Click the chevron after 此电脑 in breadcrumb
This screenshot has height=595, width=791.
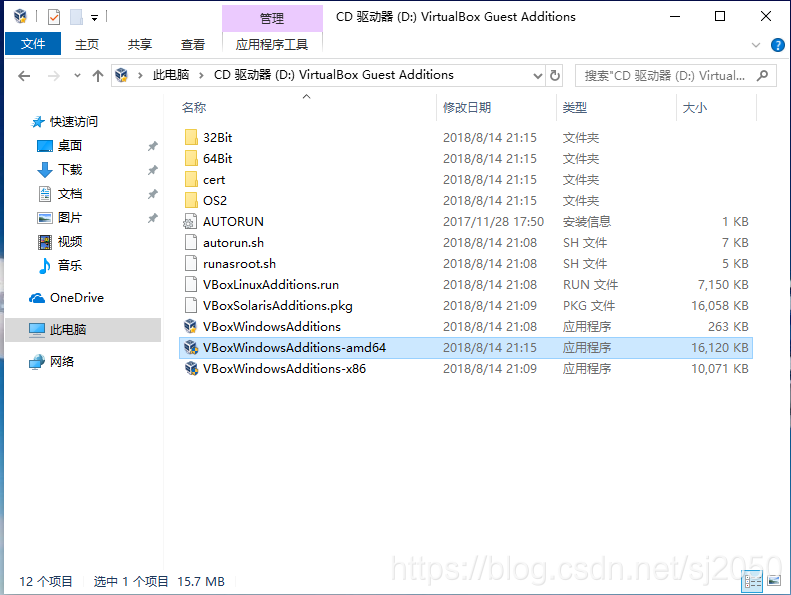coord(201,76)
